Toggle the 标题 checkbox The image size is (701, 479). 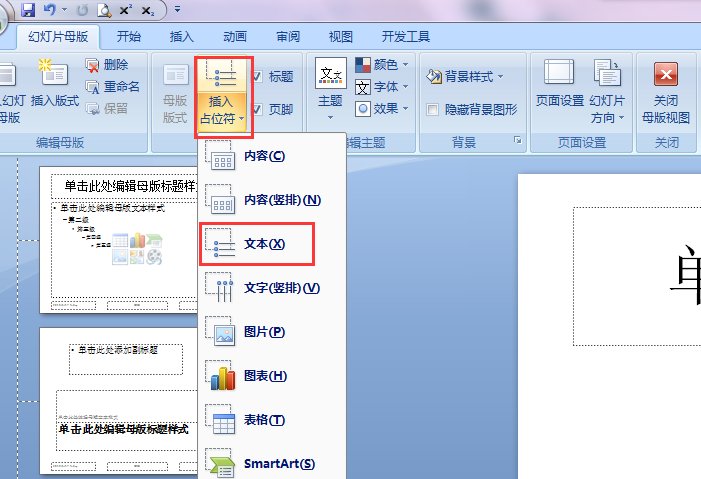coord(257,77)
